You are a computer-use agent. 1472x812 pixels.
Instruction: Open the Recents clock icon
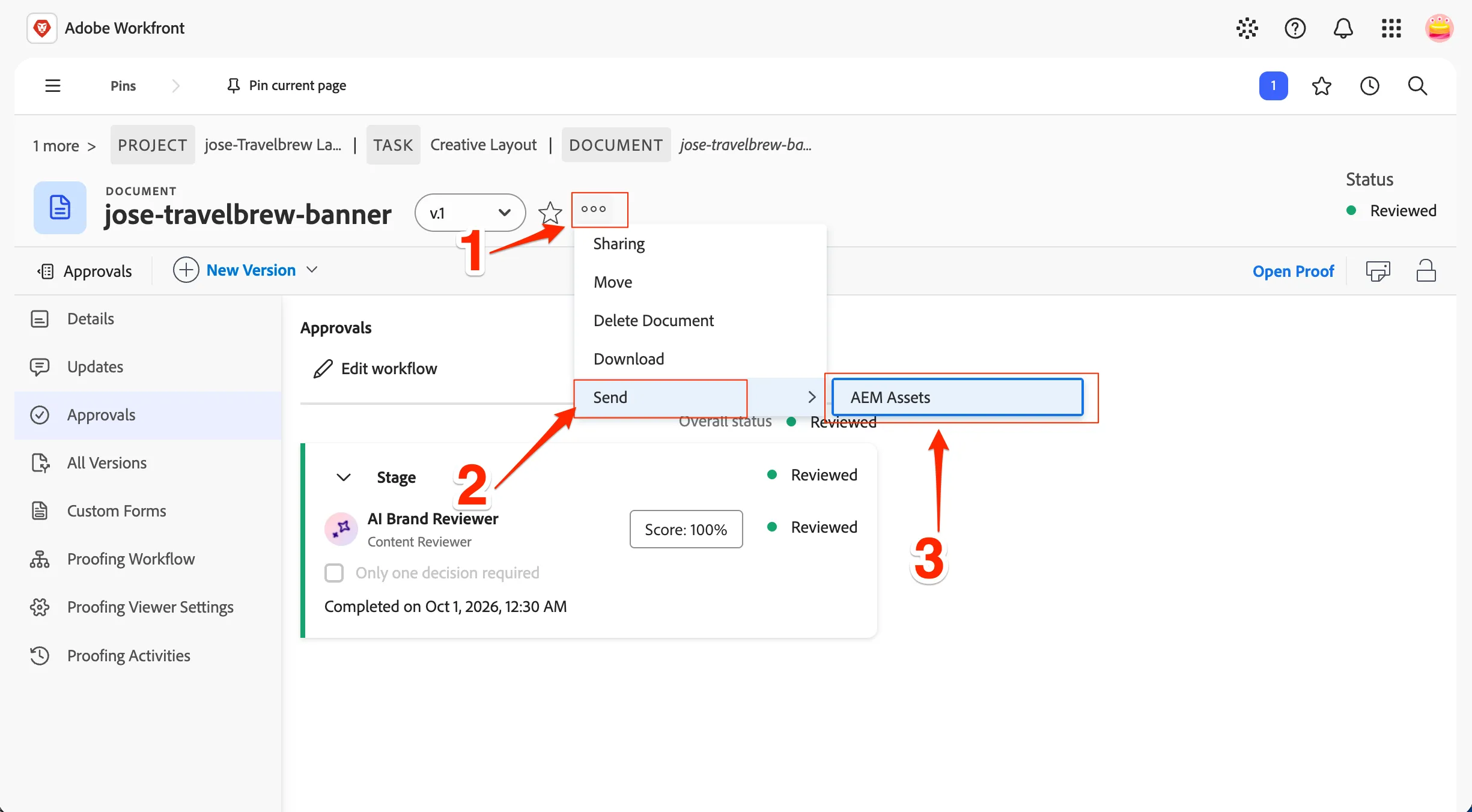1370,86
